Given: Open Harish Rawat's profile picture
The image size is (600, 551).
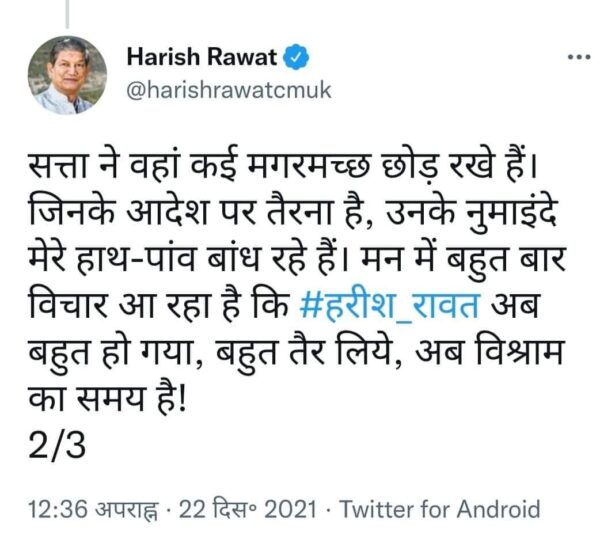Looking at the screenshot, I should tap(67, 75).
